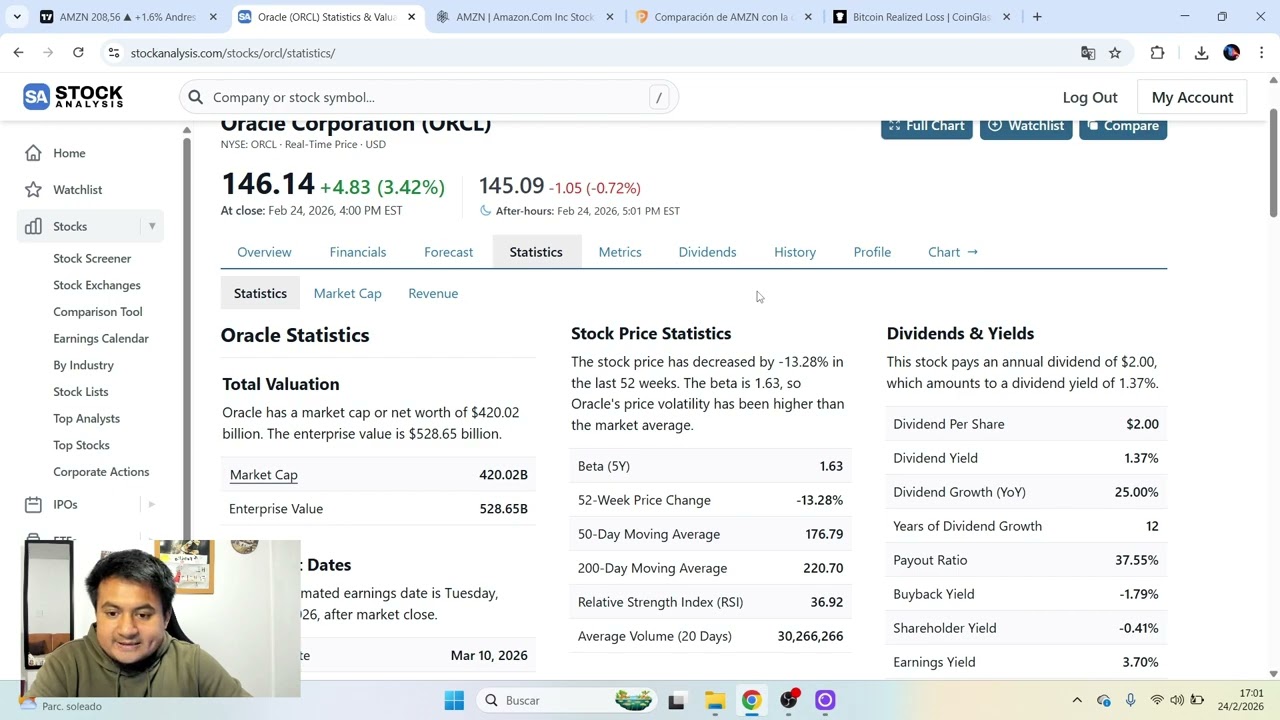Screen dimensions: 1280x720
Task: Open Earnings Calendar in sidebar
Action: [101, 338]
